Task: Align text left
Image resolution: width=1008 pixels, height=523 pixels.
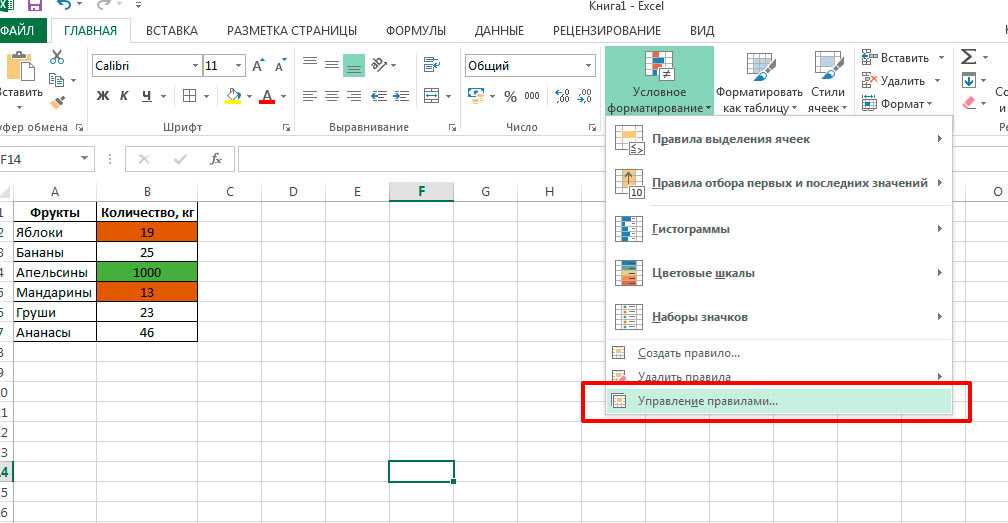Action: point(310,96)
